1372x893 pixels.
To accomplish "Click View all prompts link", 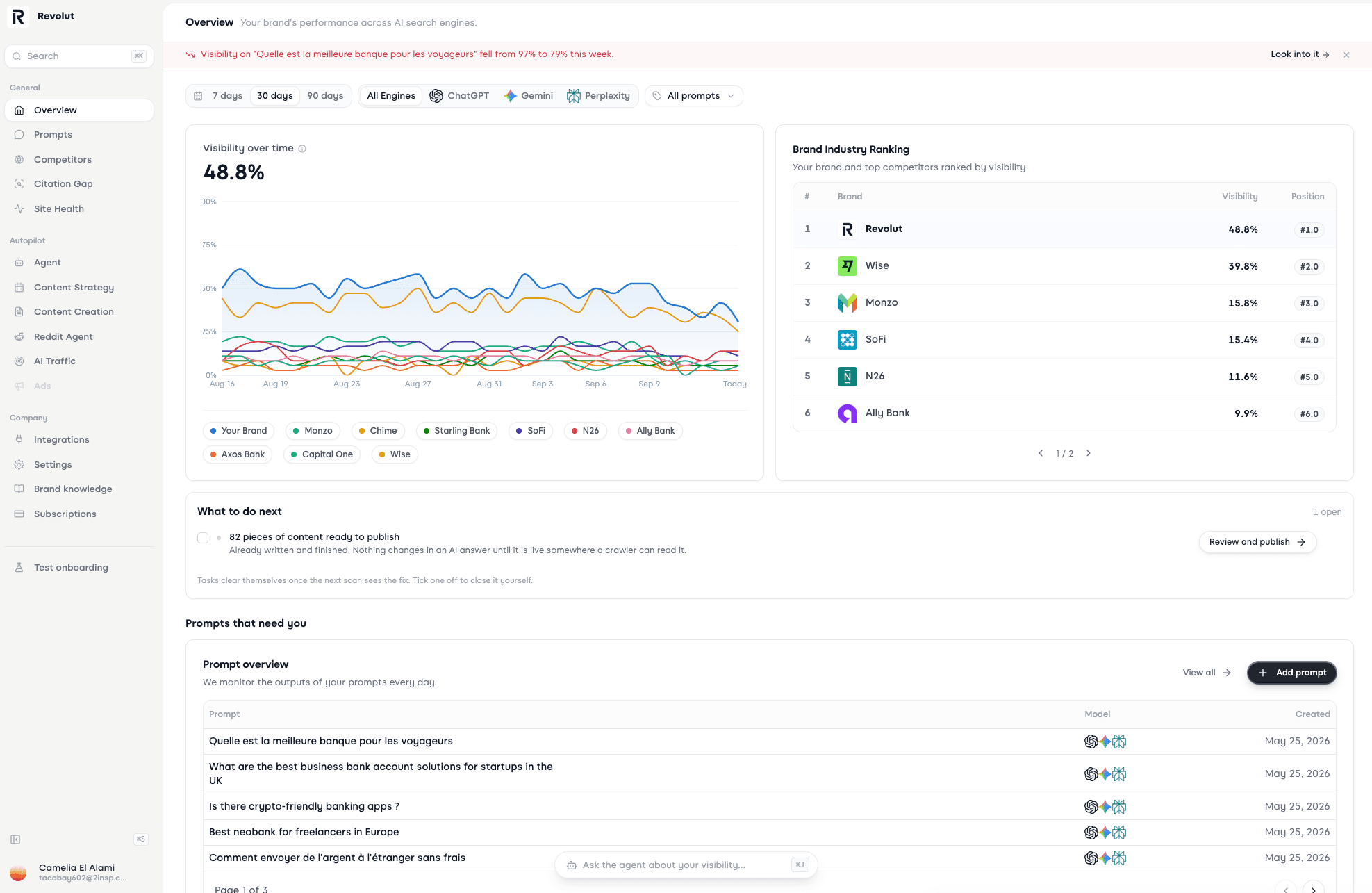I will click(x=1207, y=673).
